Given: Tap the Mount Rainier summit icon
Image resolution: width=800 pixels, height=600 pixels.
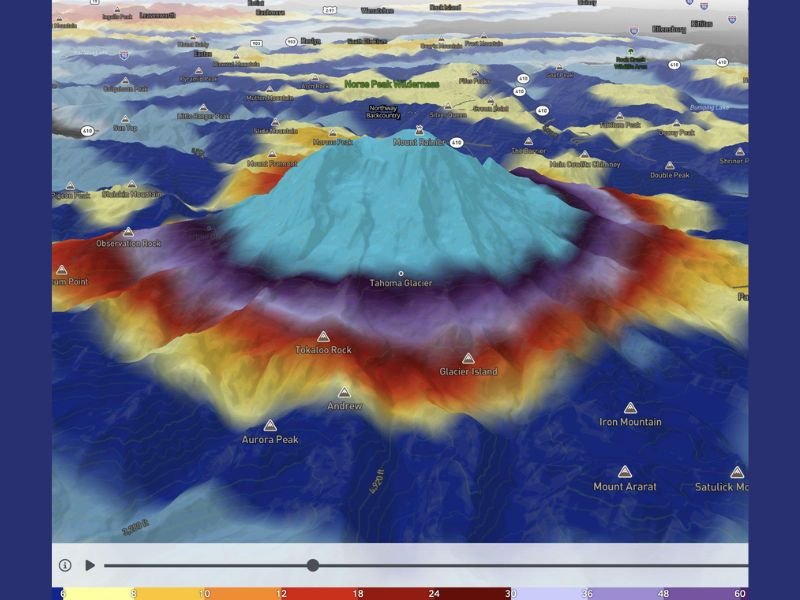Looking at the screenshot, I should 419,130.
